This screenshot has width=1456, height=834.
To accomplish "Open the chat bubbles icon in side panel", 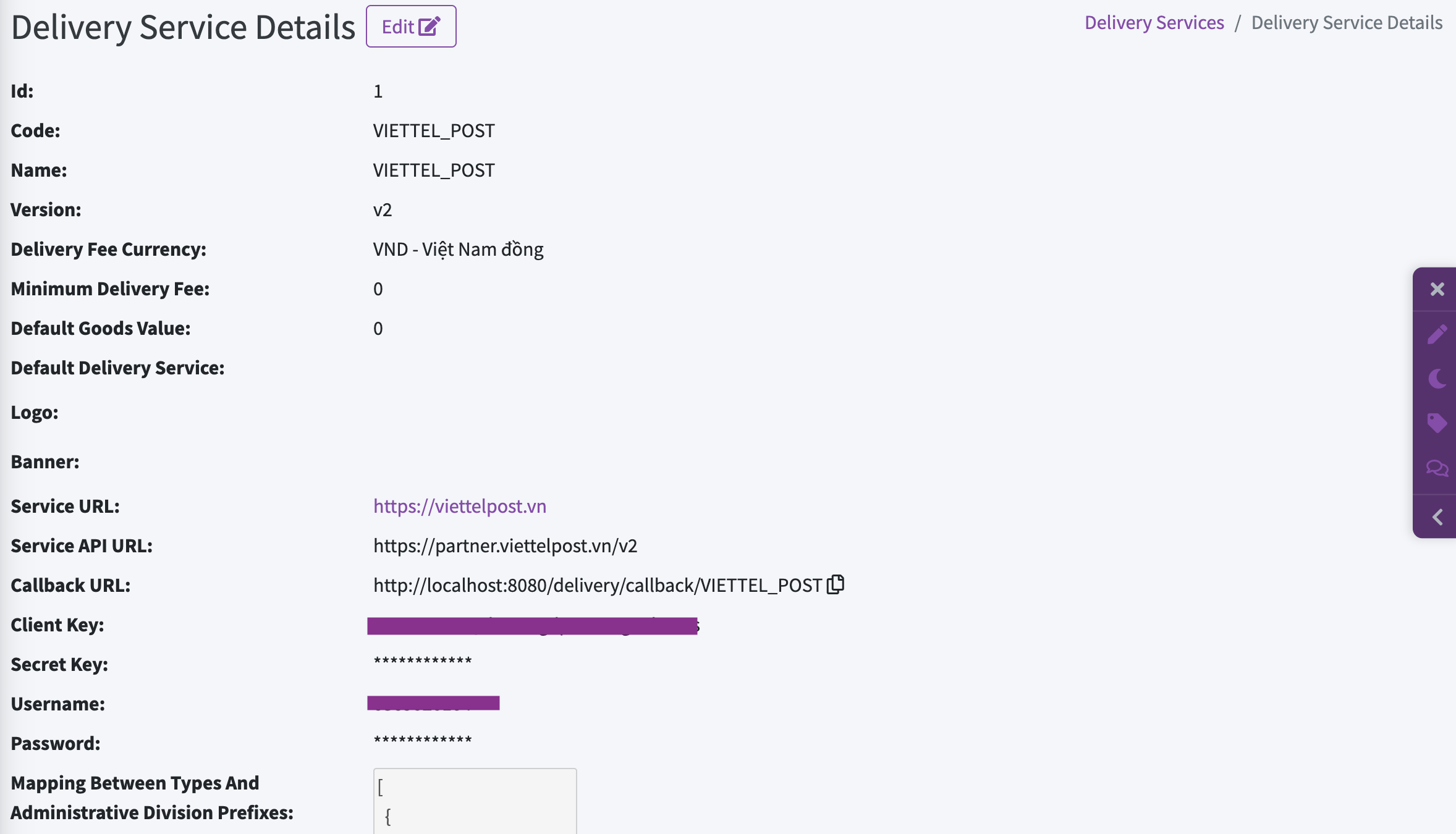I will click(1437, 468).
